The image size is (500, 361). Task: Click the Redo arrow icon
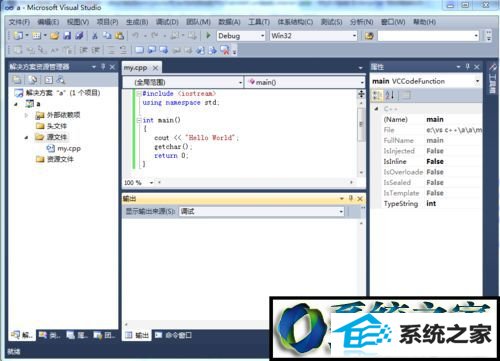click(154, 36)
